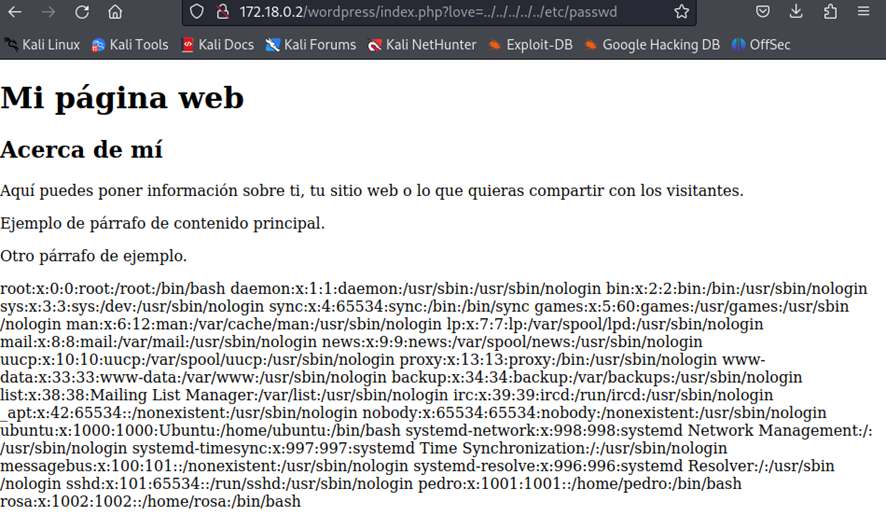Open the Kali NetHunter bookmark
Viewport: 886px width, 530px height.
click(422, 45)
